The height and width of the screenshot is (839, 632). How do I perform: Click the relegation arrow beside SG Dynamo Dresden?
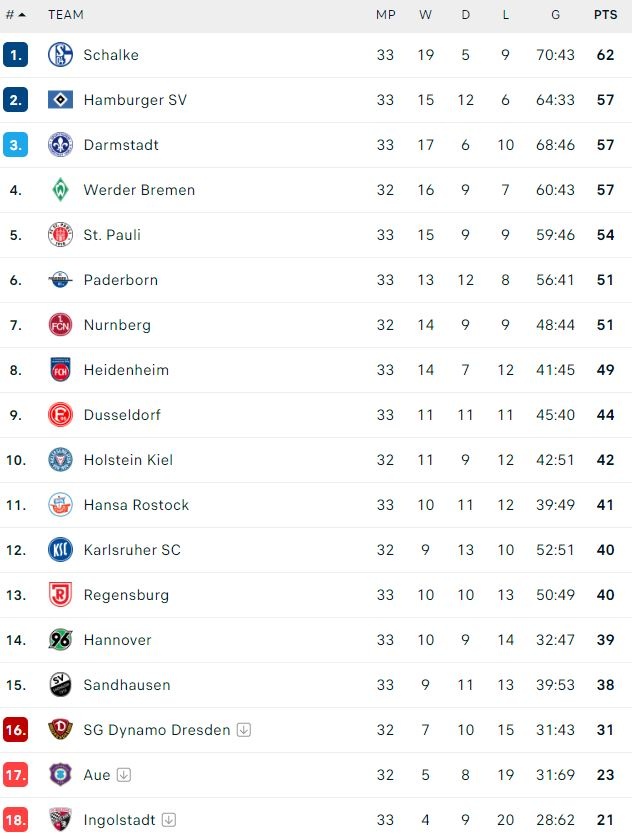[244, 730]
